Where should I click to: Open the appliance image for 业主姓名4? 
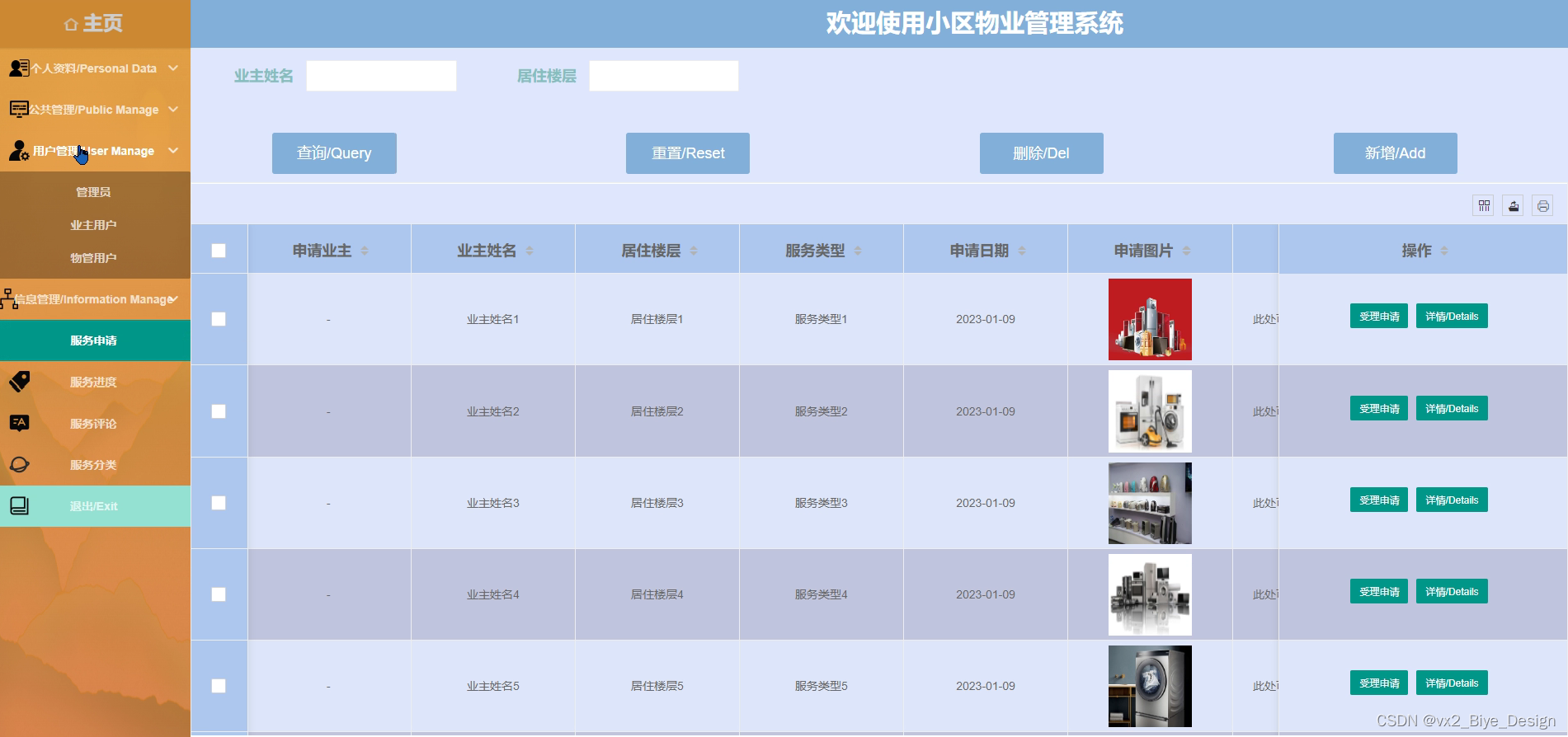[x=1150, y=594]
